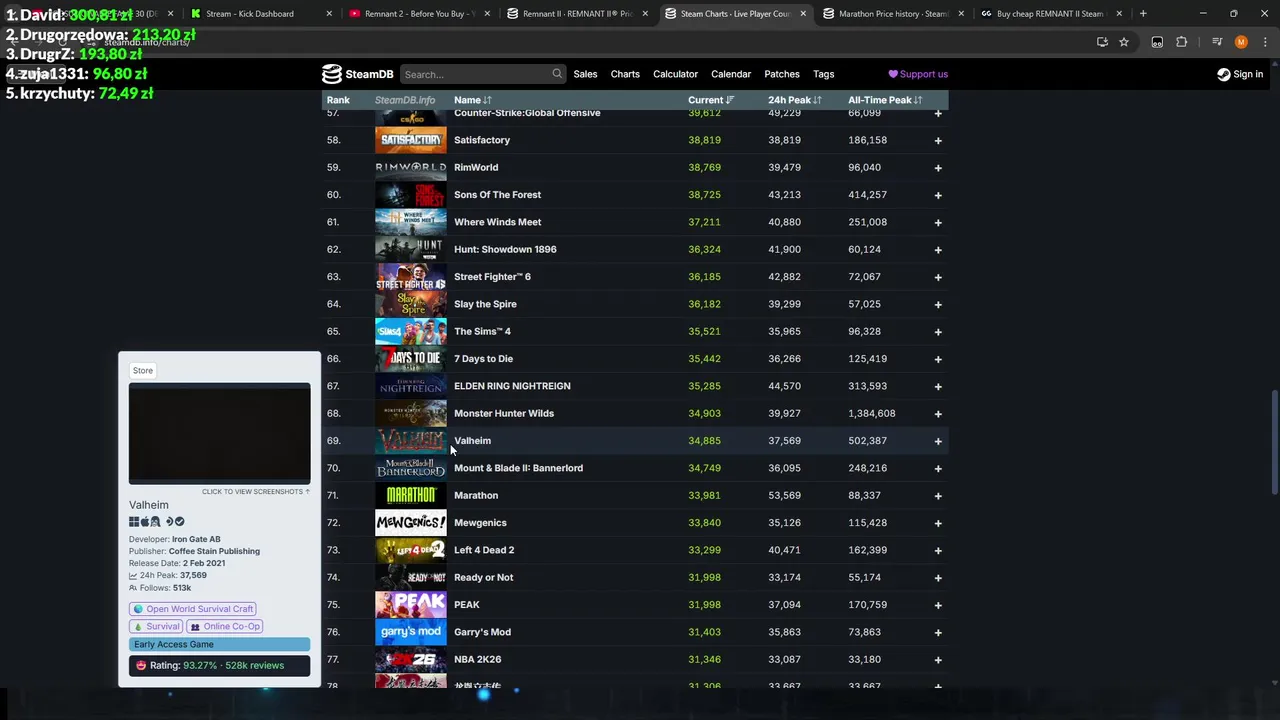Sort the table by Name

tap(472, 100)
